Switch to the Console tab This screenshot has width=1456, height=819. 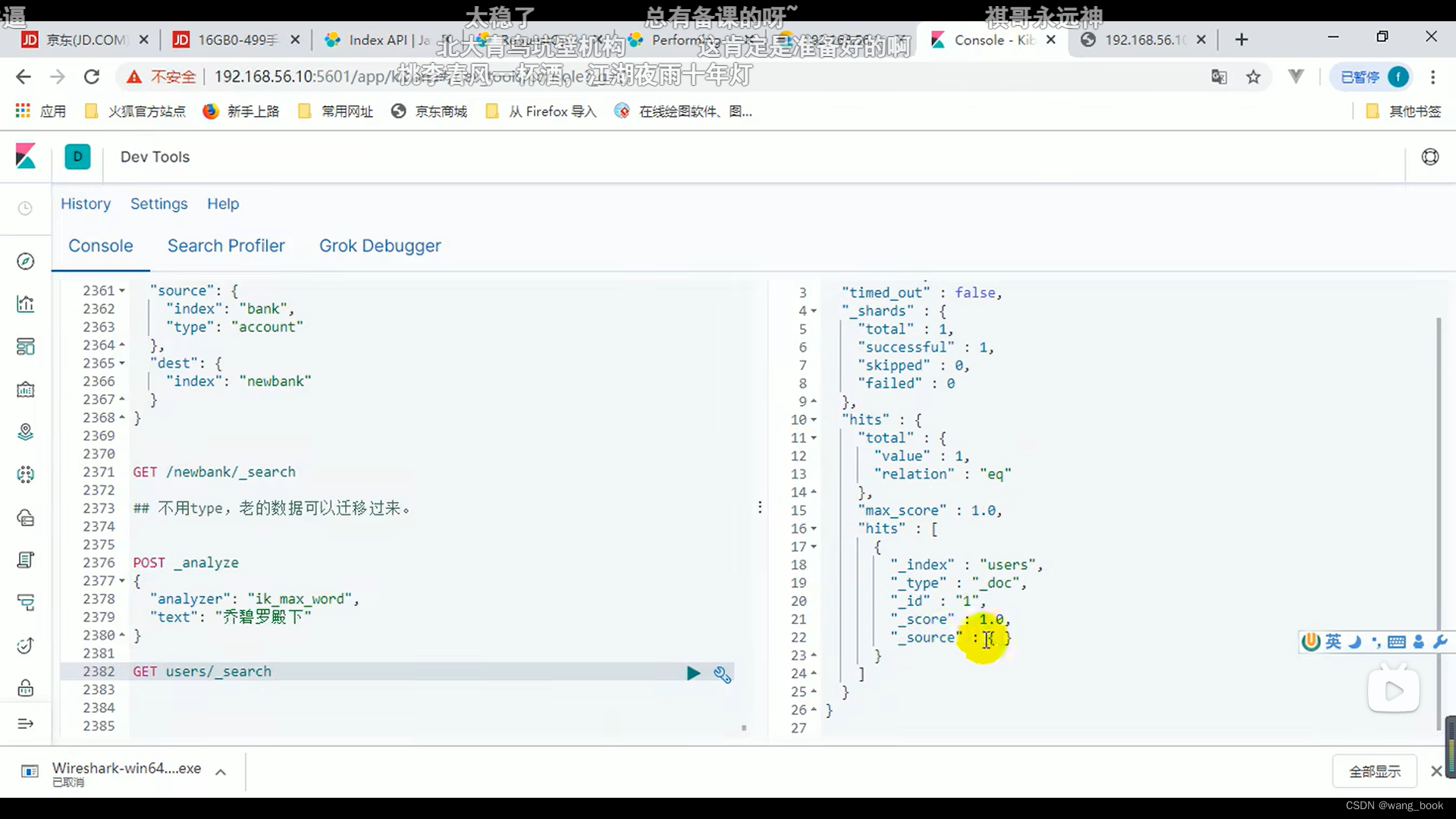(x=101, y=245)
